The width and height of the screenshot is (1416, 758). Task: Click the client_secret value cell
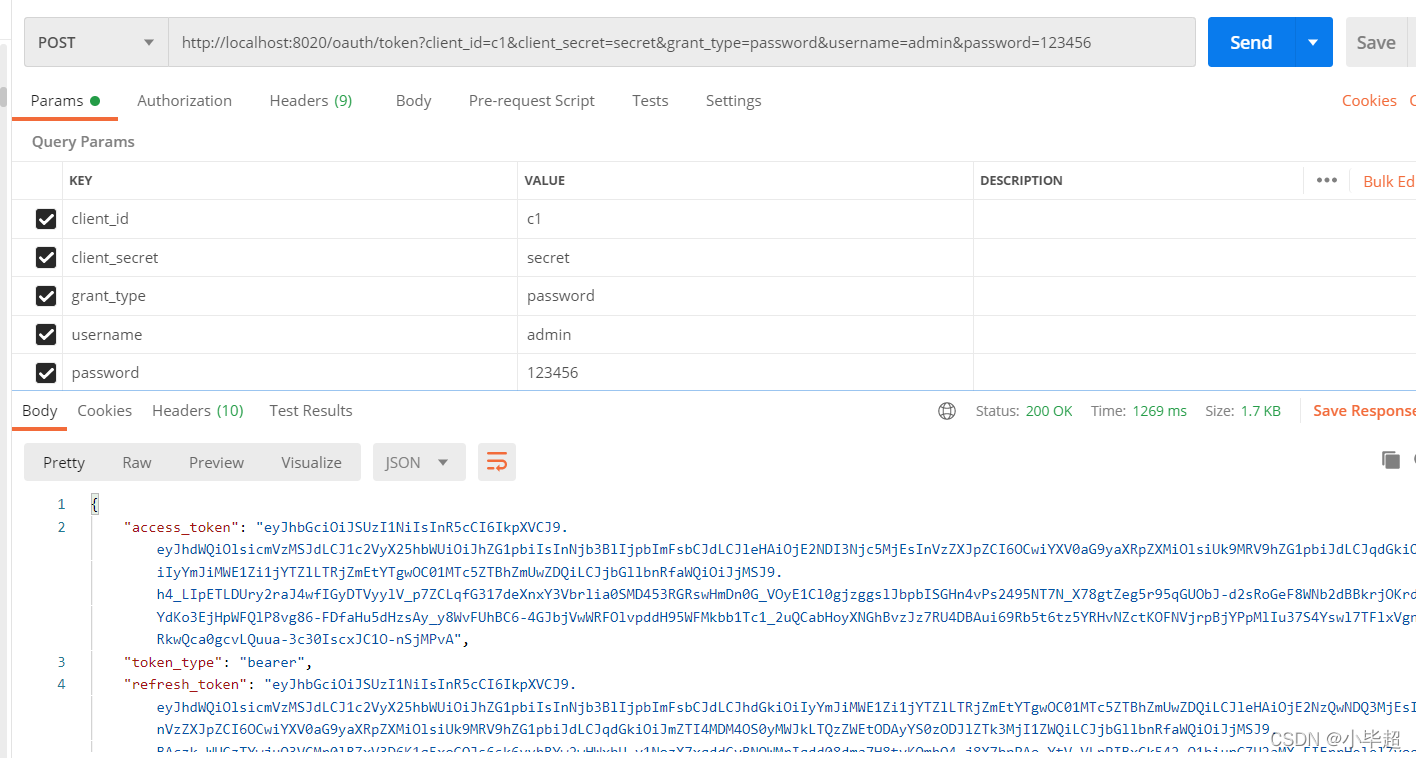[745, 258]
